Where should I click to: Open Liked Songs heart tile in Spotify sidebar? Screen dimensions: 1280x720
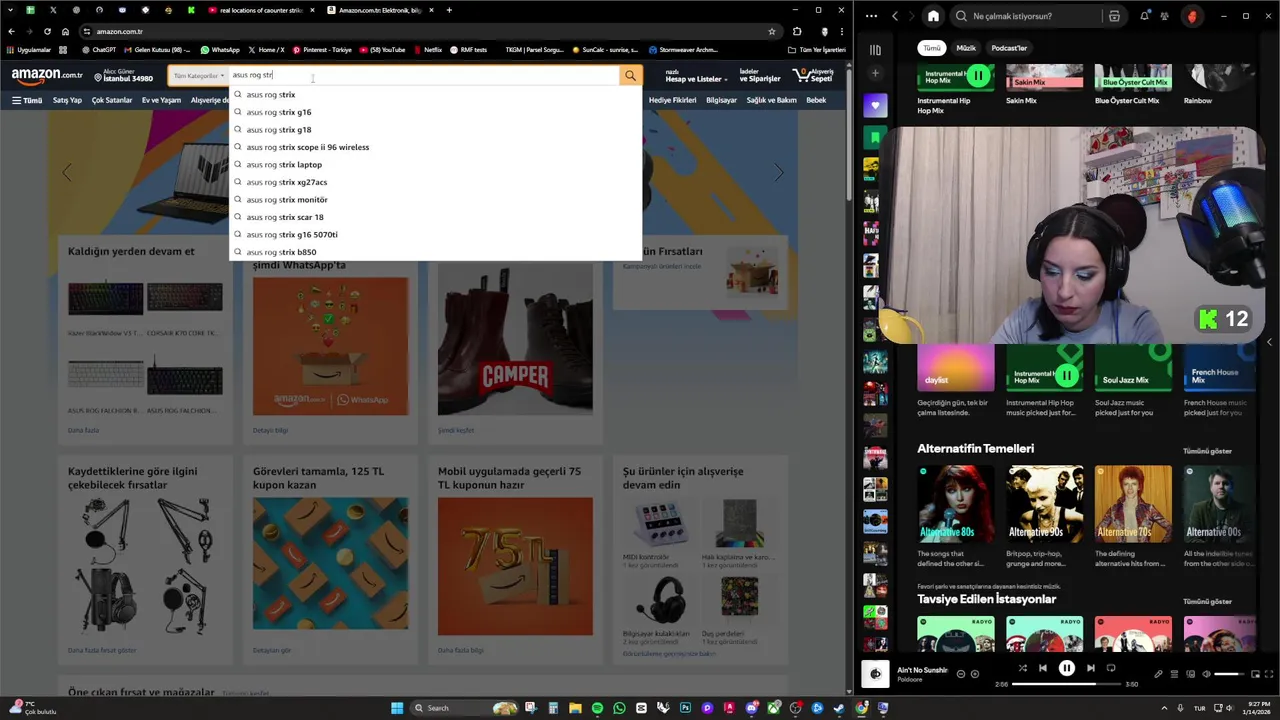pyautogui.click(x=875, y=105)
